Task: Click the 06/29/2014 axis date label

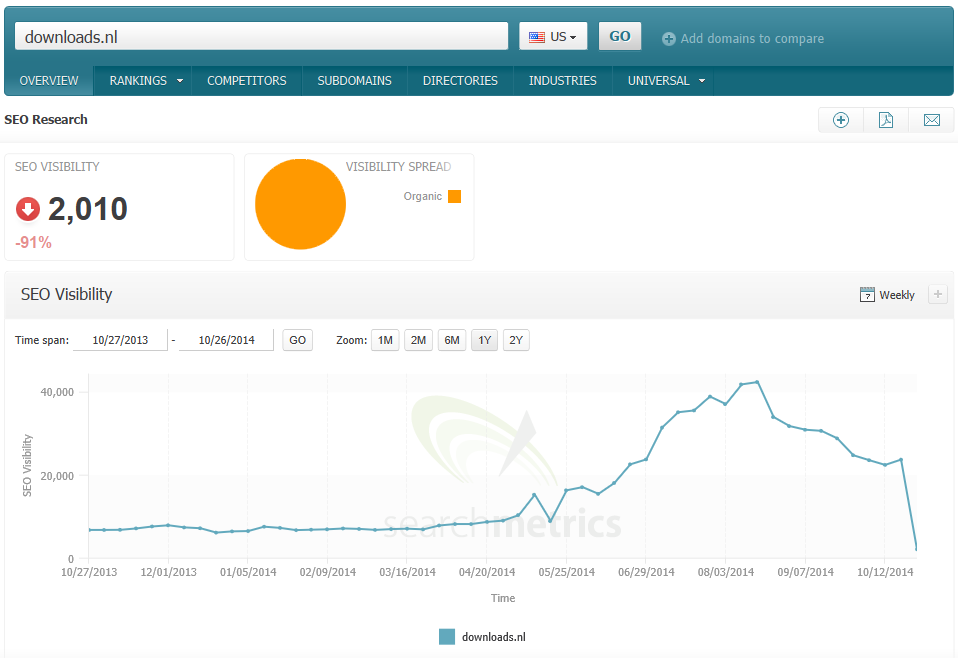Action: click(x=646, y=572)
